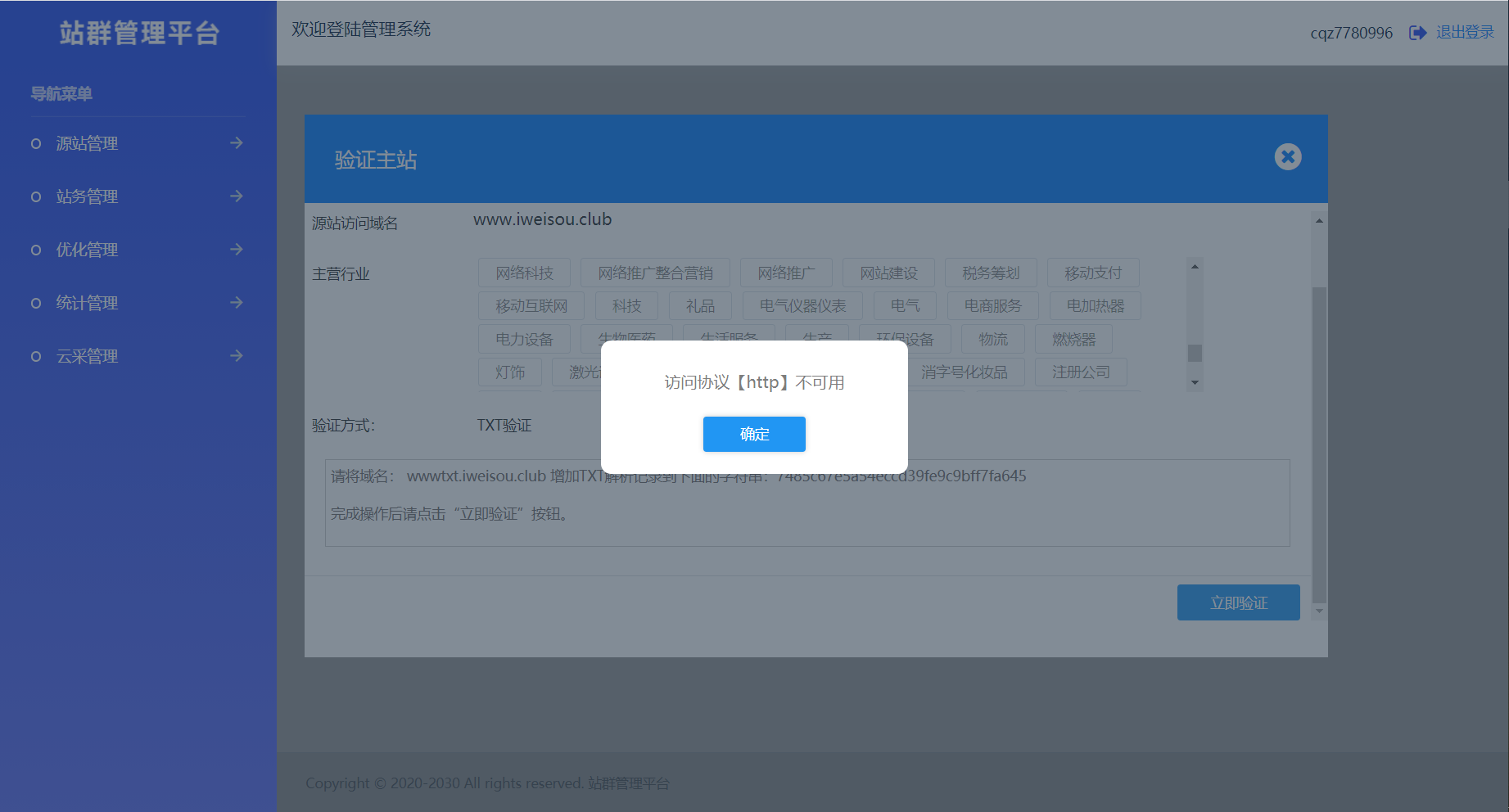The width and height of the screenshot is (1509, 812).
Task: Click the circle icon beside 云采管理
Action: [x=34, y=356]
